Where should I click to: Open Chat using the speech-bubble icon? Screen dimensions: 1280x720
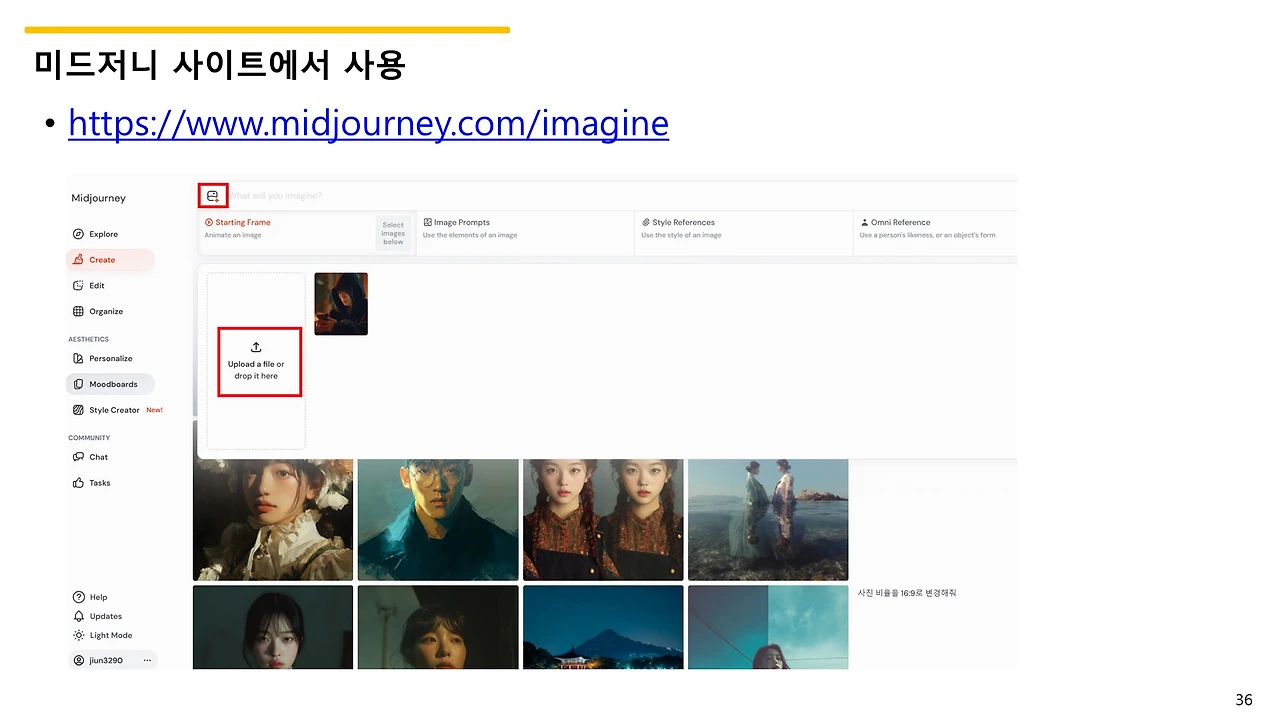pyautogui.click(x=79, y=457)
